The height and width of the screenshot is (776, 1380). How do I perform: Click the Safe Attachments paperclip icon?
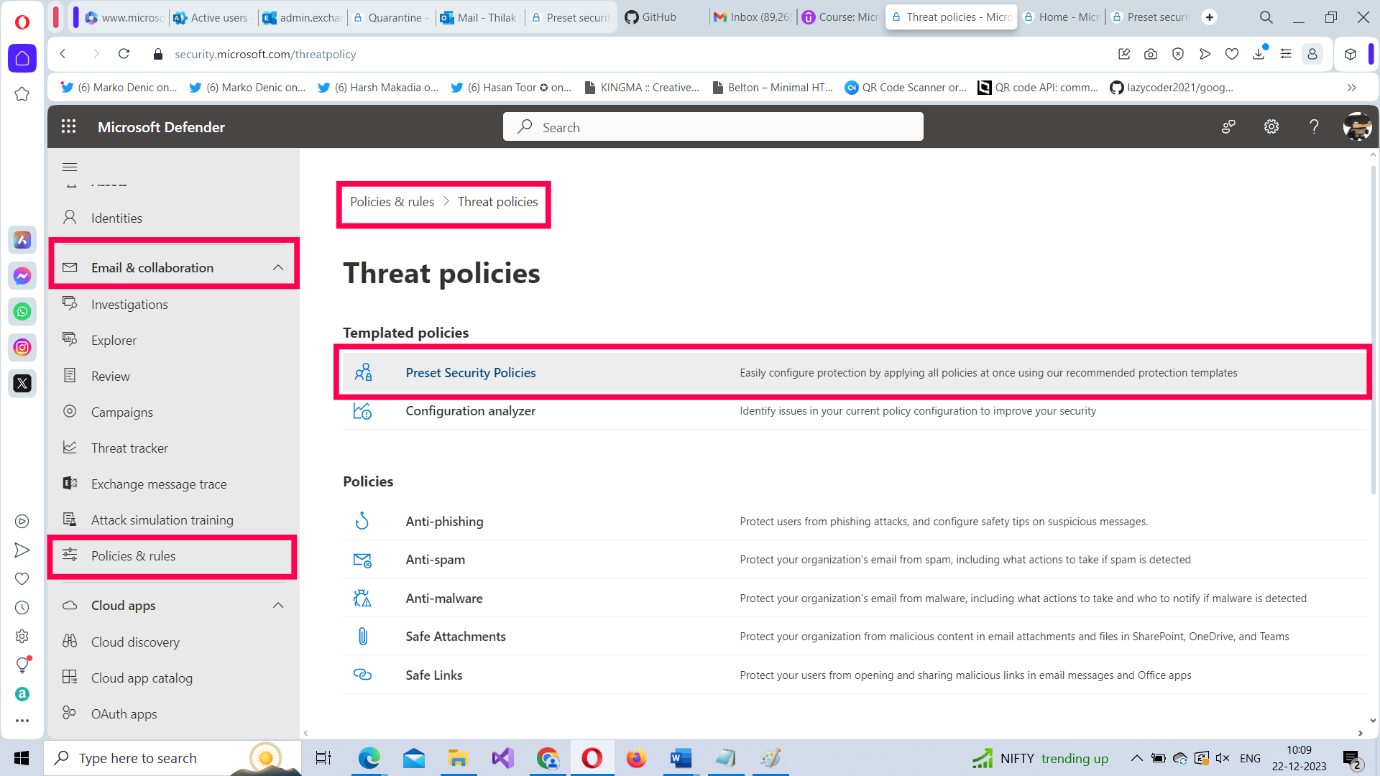pos(362,636)
